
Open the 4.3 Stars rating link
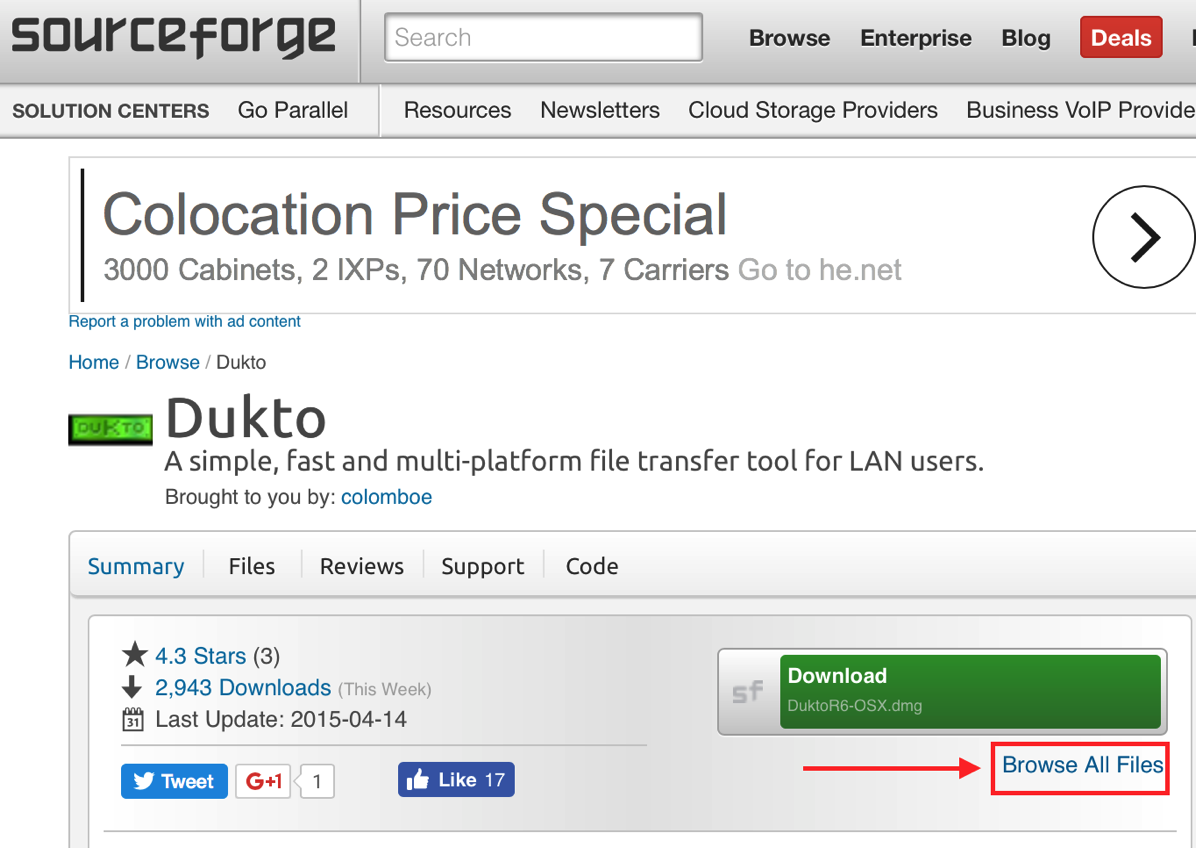coord(201,656)
